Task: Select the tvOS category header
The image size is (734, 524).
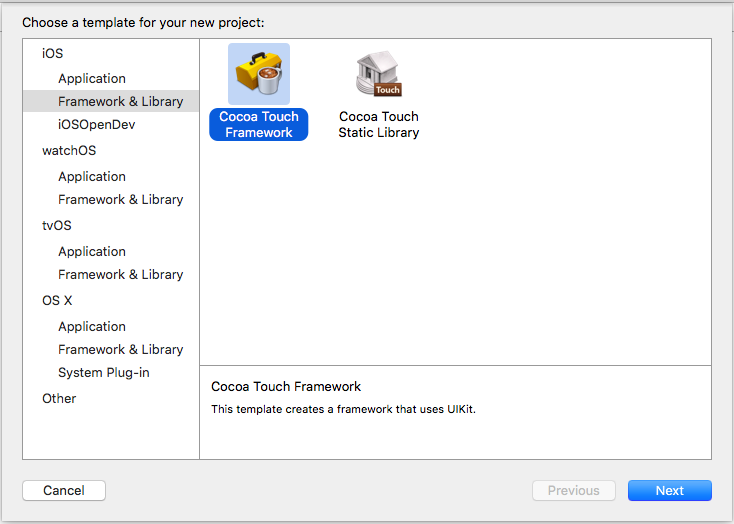Action: point(57,226)
